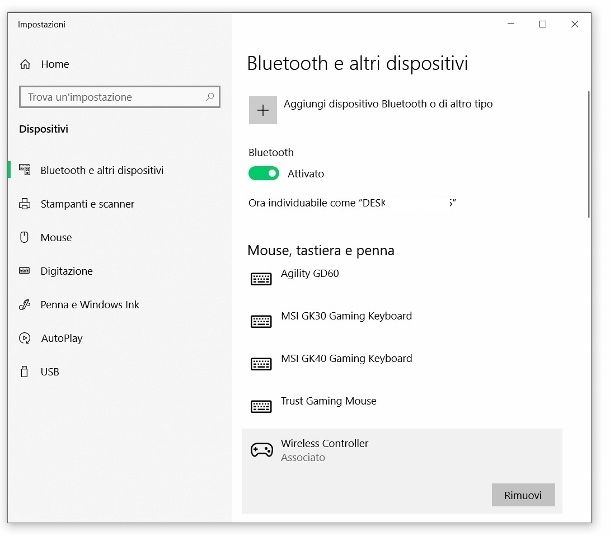The height and width of the screenshot is (536, 610).
Task: Click the Associato status text
Action: pos(303,457)
